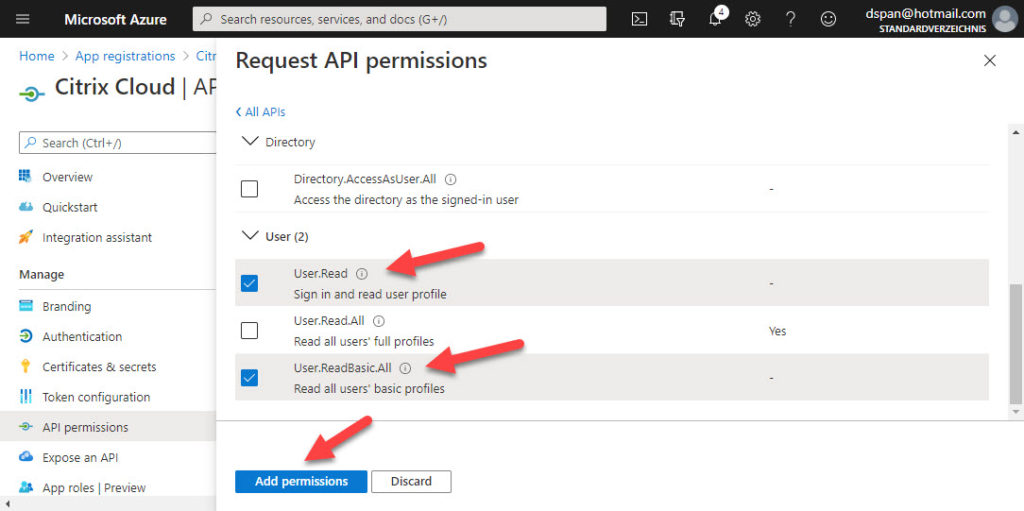
Task: Go to the App registrations breadcrumb
Action: pos(125,56)
